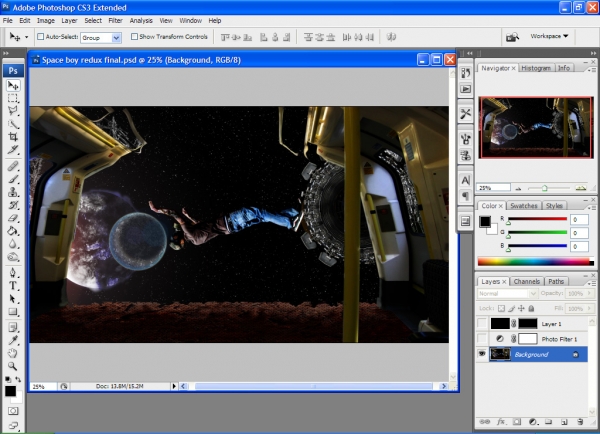Open the status bar info arrow
The width and height of the screenshot is (600, 434).
coord(174,386)
